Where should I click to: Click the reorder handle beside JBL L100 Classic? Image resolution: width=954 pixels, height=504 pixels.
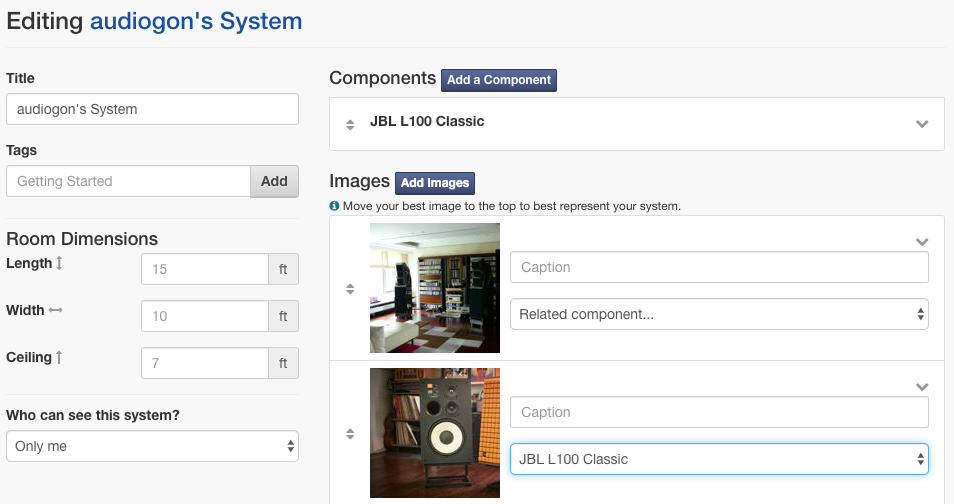(x=350, y=125)
